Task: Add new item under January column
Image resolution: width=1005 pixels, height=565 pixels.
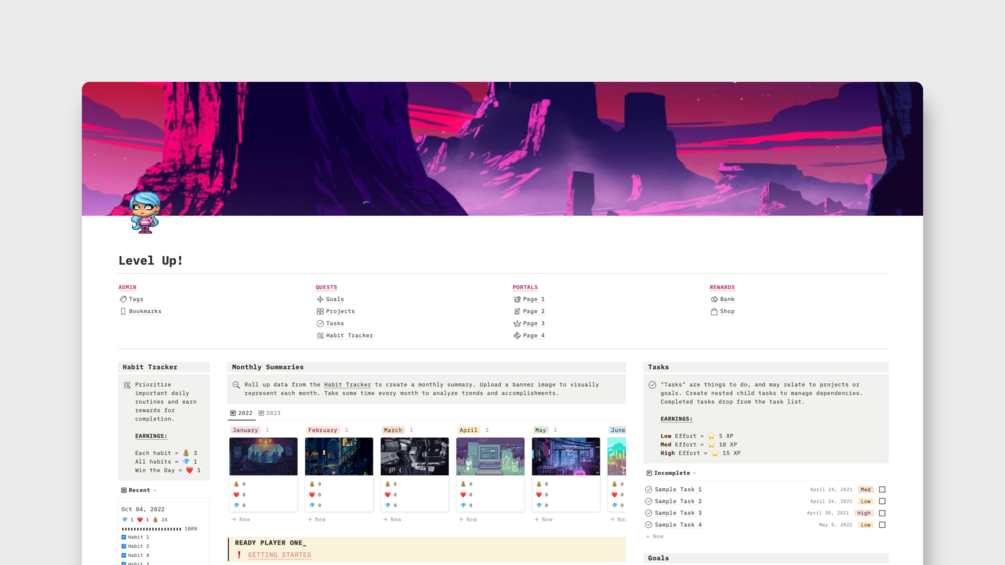Action: (241, 520)
